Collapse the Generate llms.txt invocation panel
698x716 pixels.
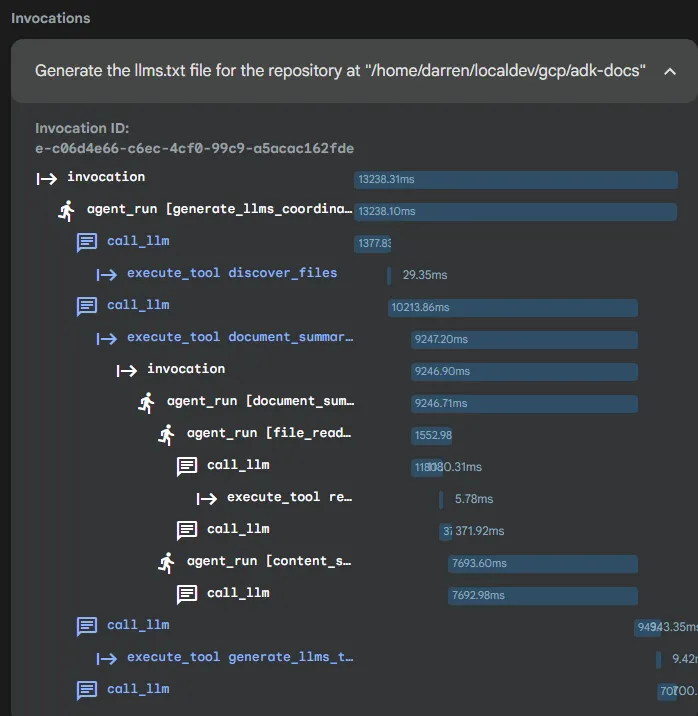670,72
